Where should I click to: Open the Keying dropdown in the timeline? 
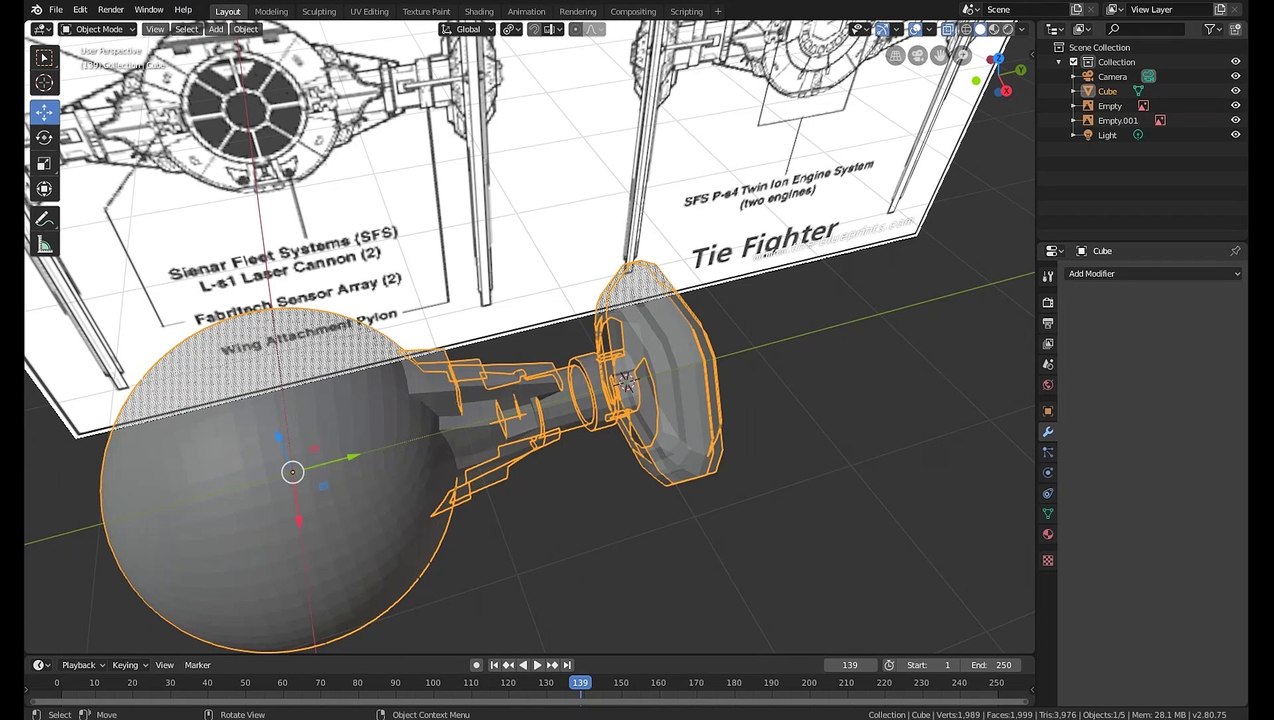tap(130, 665)
